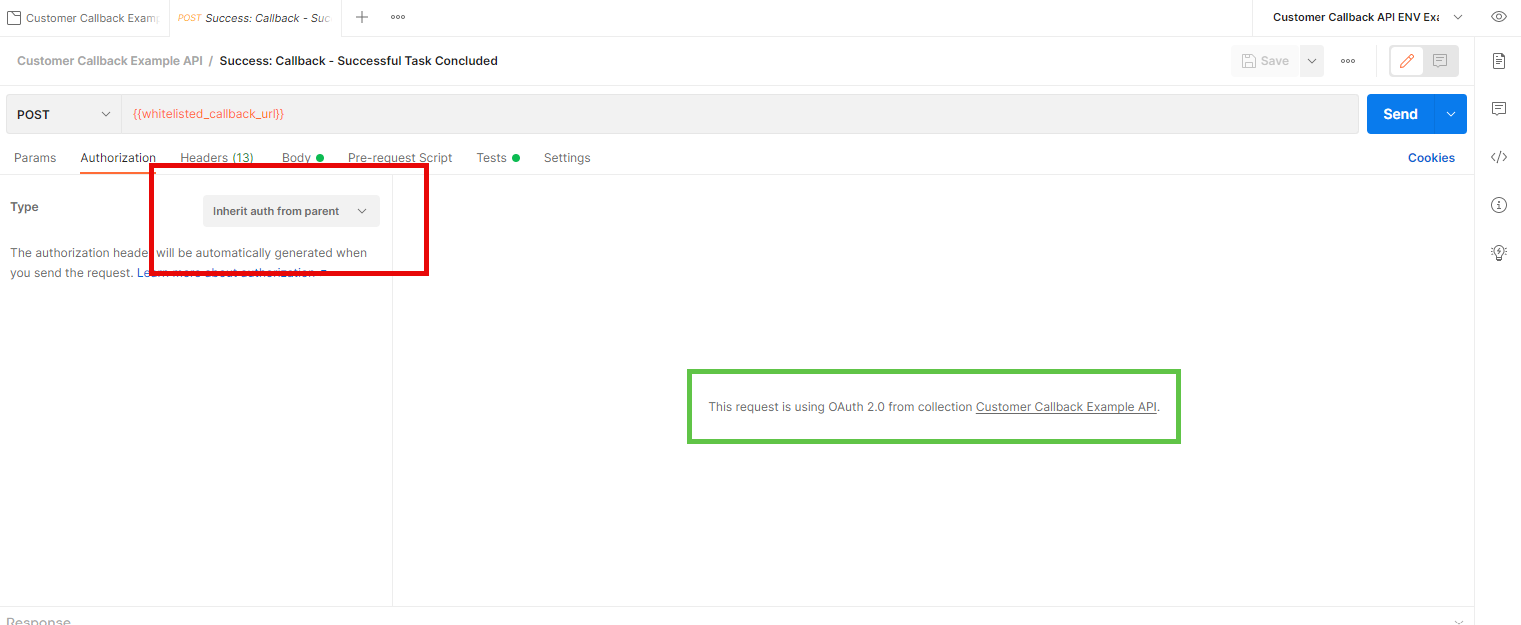Expand Send options dropdown arrow
The image size is (1521, 625).
coord(1450,114)
